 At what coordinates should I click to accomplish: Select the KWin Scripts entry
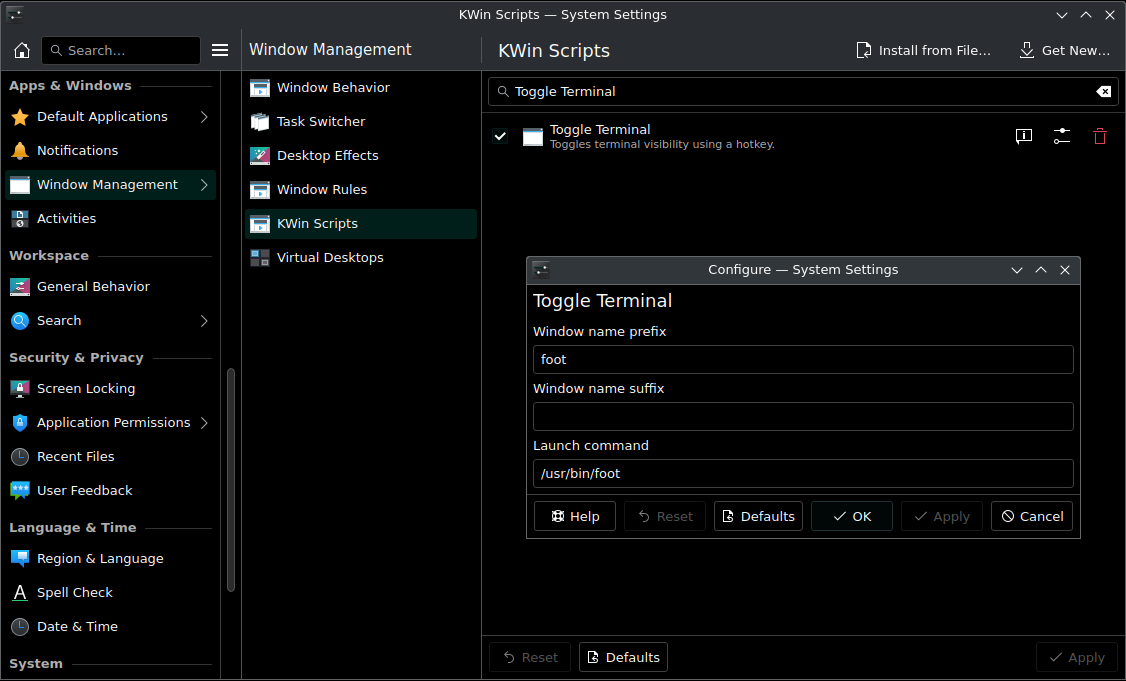click(x=360, y=223)
